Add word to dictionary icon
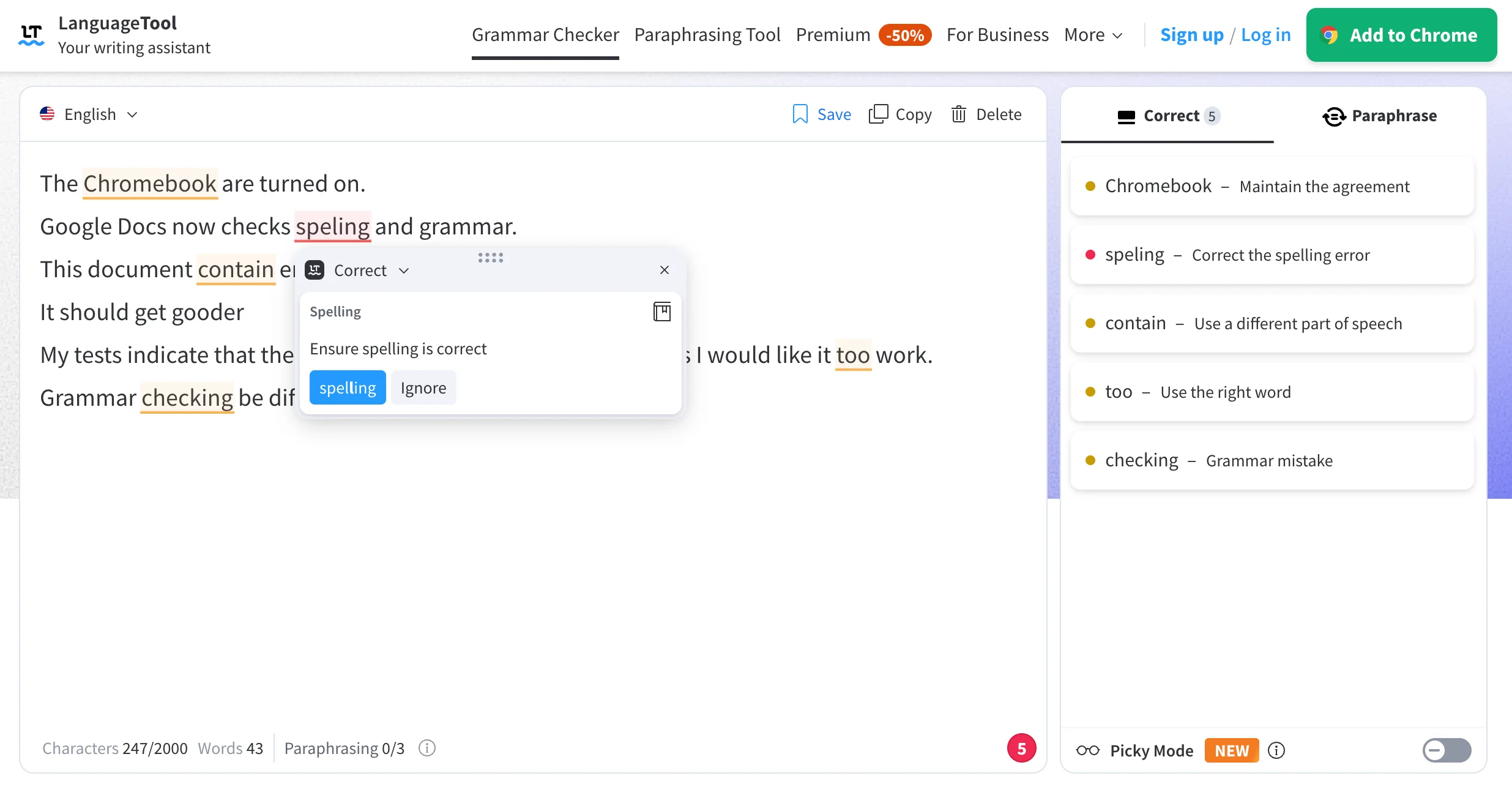The width and height of the screenshot is (1512, 795). (662, 312)
